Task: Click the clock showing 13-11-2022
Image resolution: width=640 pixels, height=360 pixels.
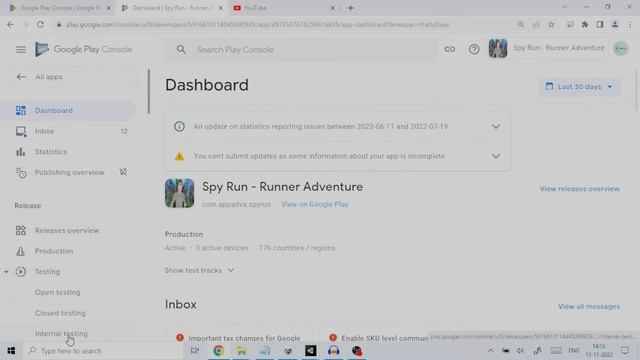Action: click(599, 351)
